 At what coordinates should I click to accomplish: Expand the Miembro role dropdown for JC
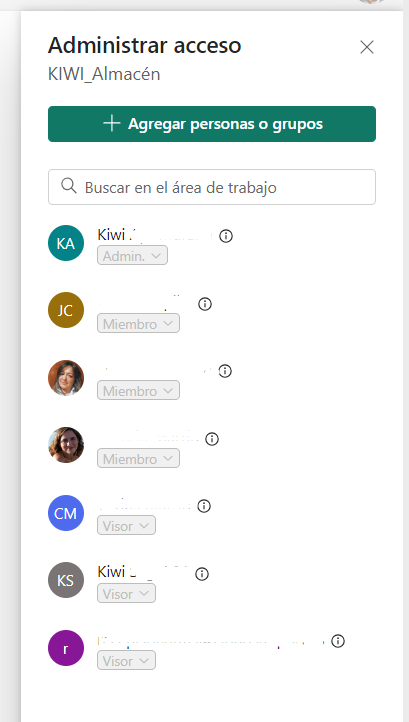coord(138,323)
